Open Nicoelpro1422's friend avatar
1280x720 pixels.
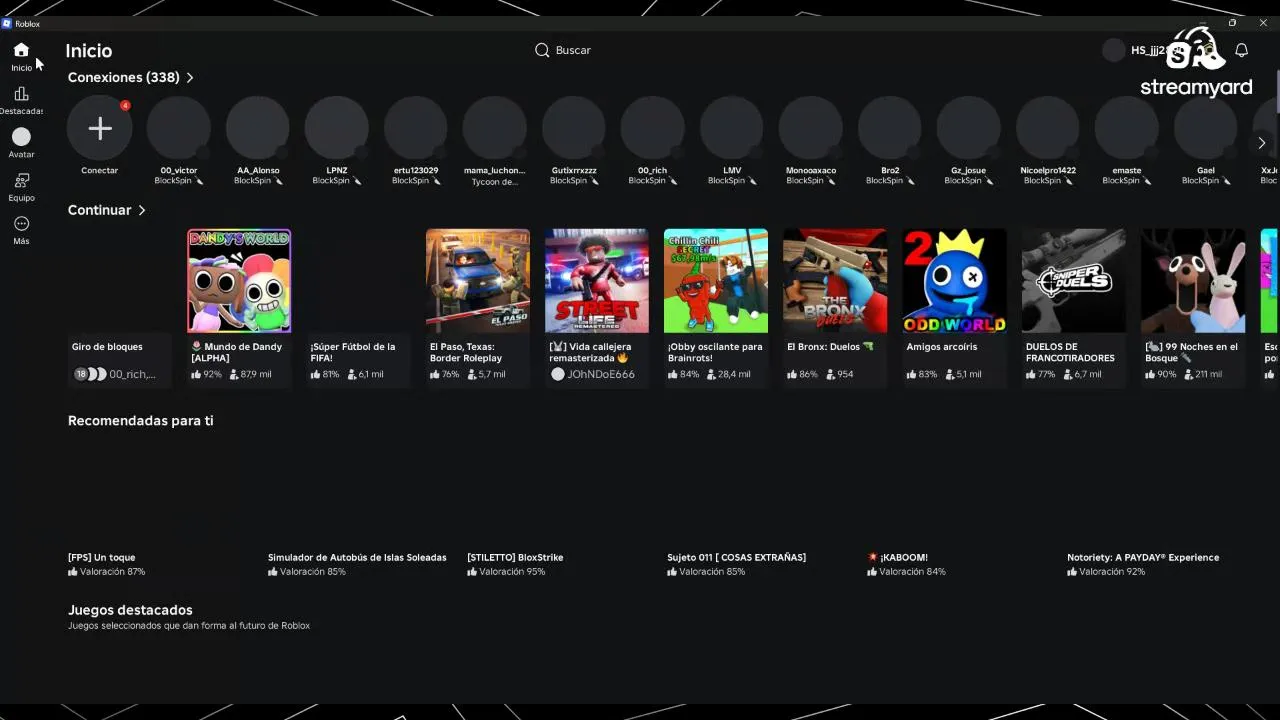point(1048,128)
